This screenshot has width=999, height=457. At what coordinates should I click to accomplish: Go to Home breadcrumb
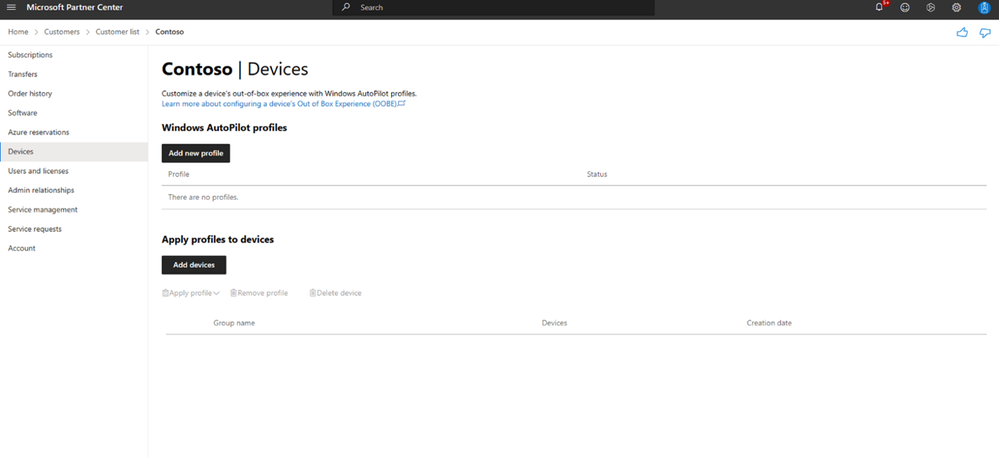(18, 32)
